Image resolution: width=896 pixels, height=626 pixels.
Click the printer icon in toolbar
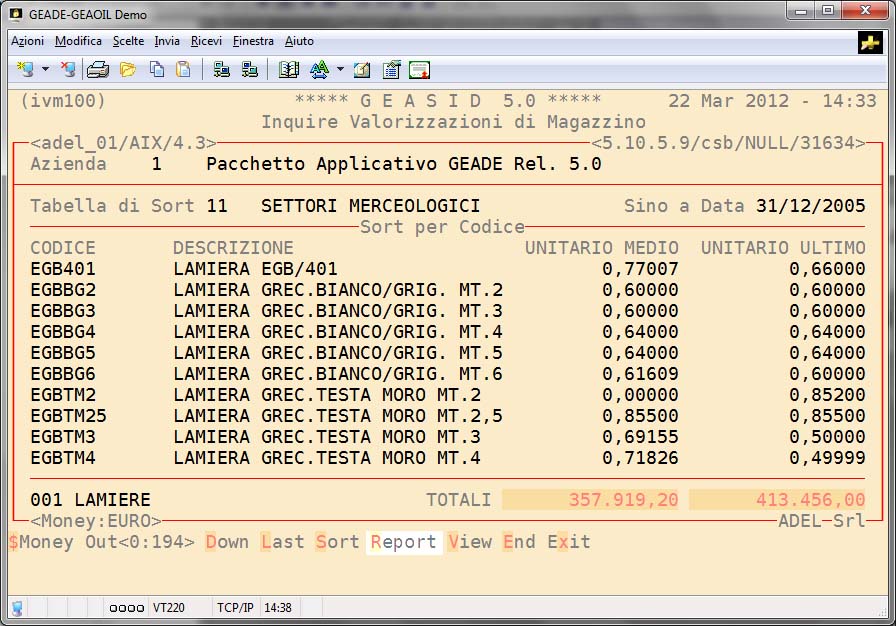point(97,70)
